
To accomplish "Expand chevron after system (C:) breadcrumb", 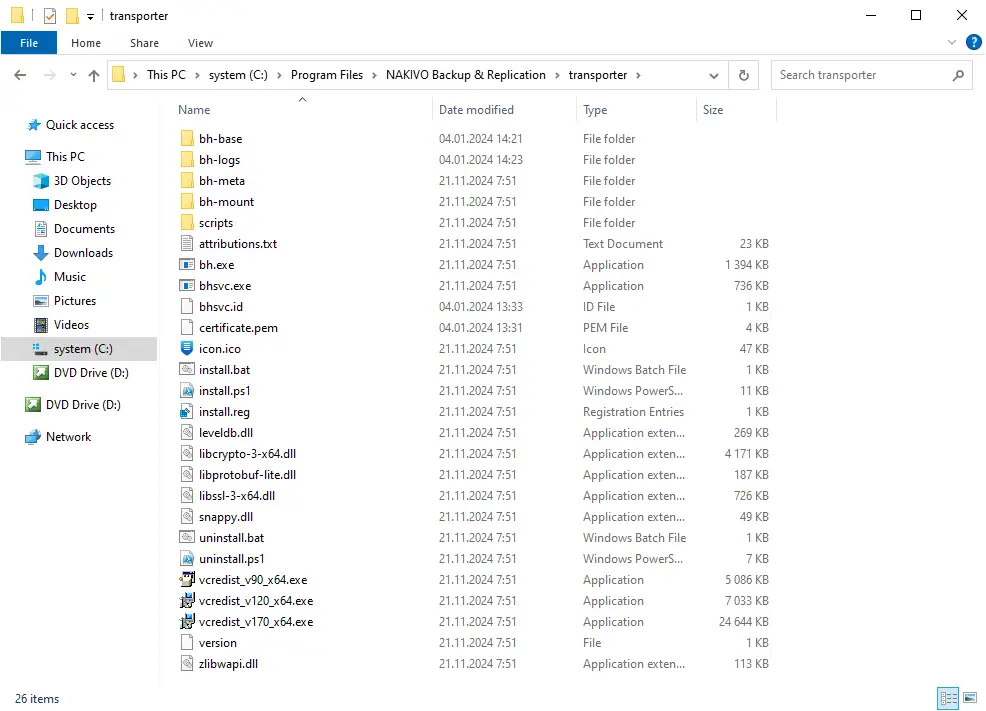I will click(279, 75).
